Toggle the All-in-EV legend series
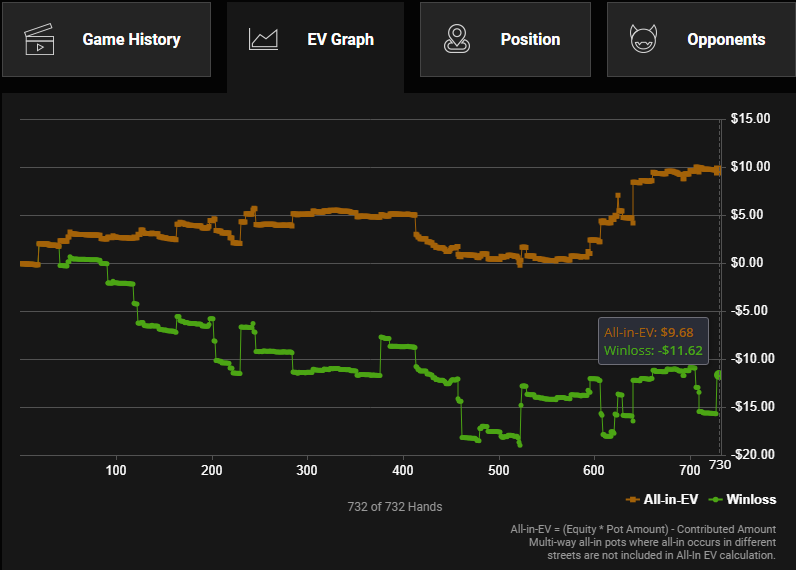Image resolution: width=796 pixels, height=570 pixels. click(x=662, y=499)
